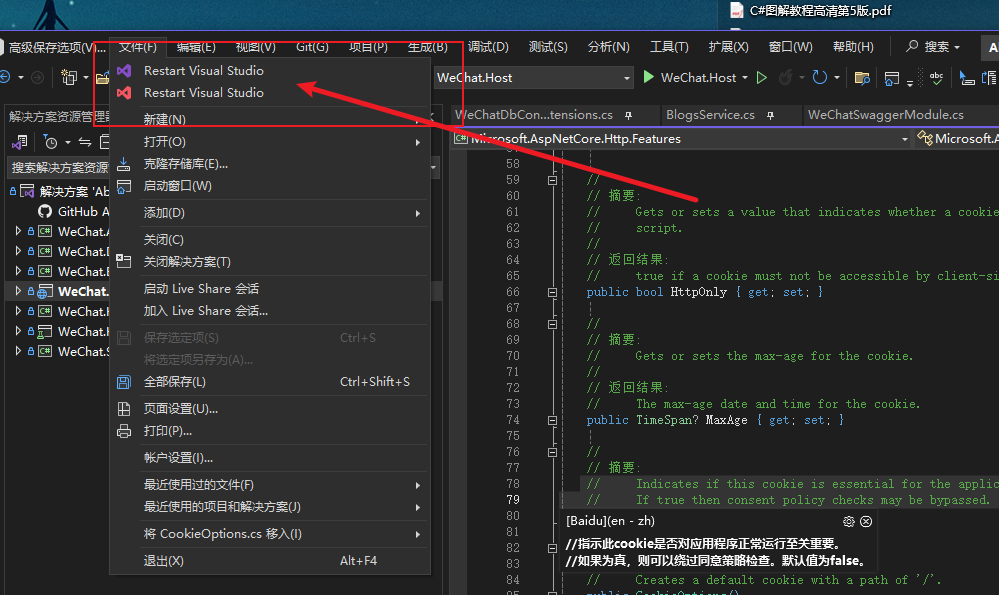This screenshot has height=595, width=999.
Task: Expand the WeChat test project with flask icon
Action: point(18,331)
